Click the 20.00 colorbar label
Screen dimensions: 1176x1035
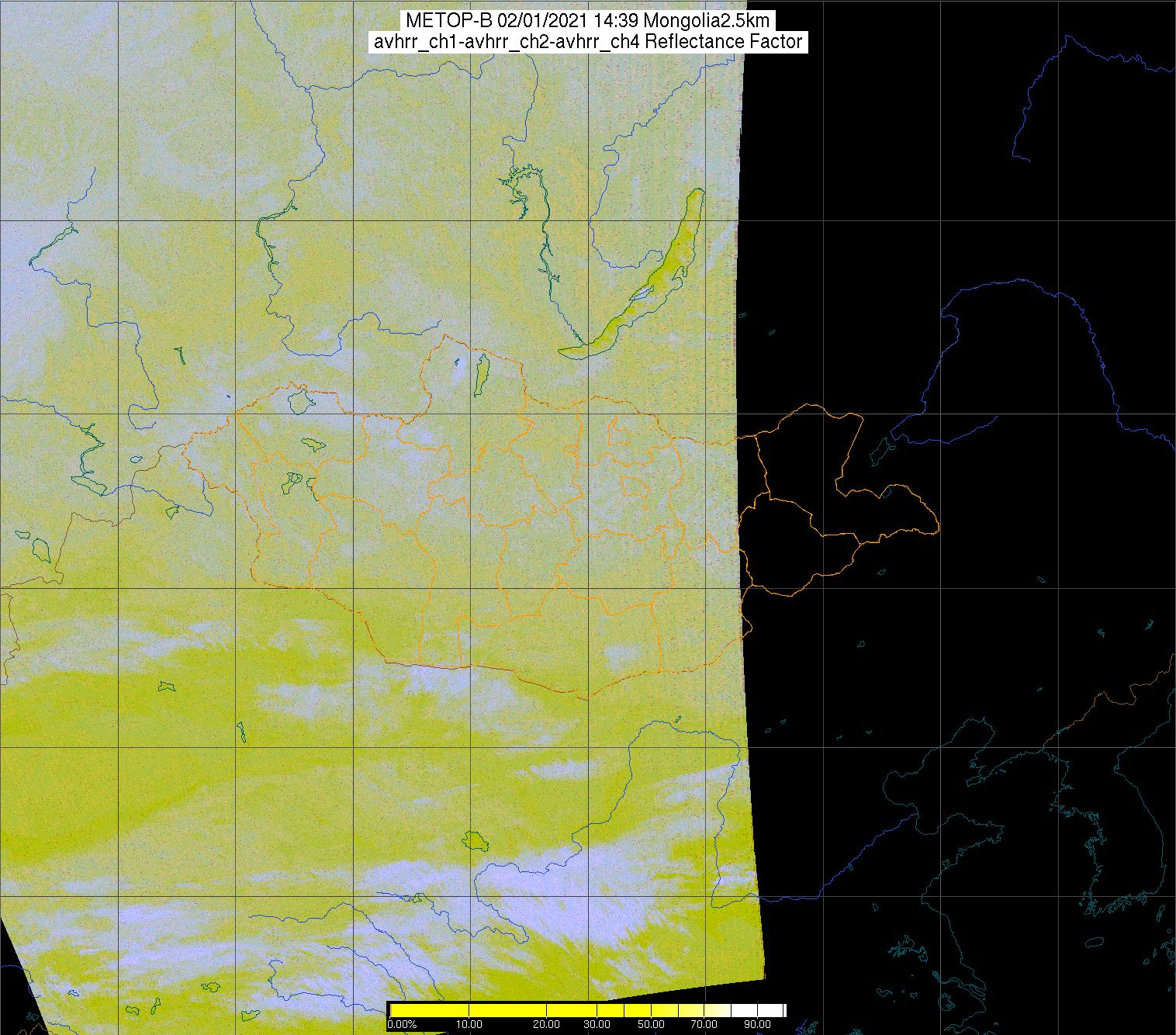pos(547,1024)
